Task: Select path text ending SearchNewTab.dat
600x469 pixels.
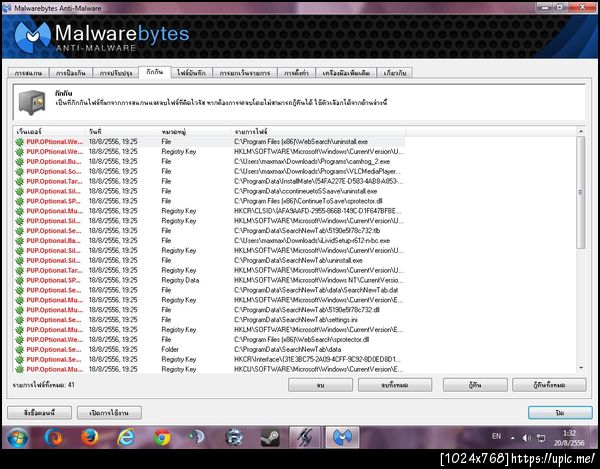Action: point(316,290)
